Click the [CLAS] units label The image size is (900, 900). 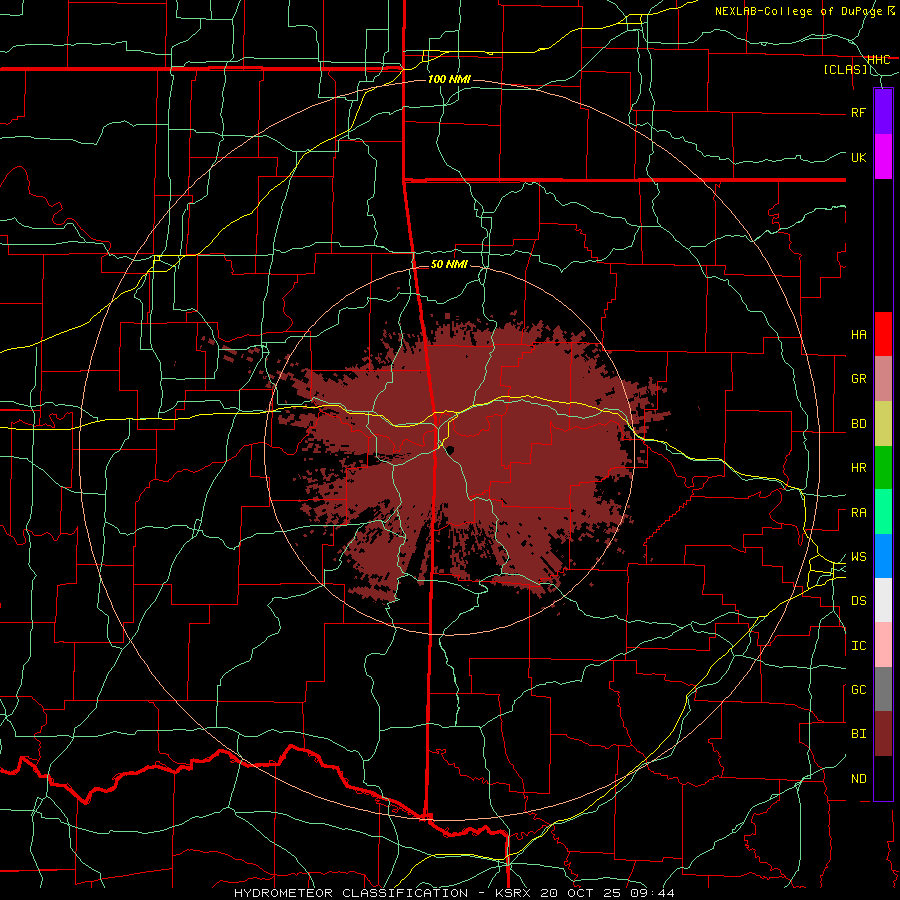[x=846, y=69]
